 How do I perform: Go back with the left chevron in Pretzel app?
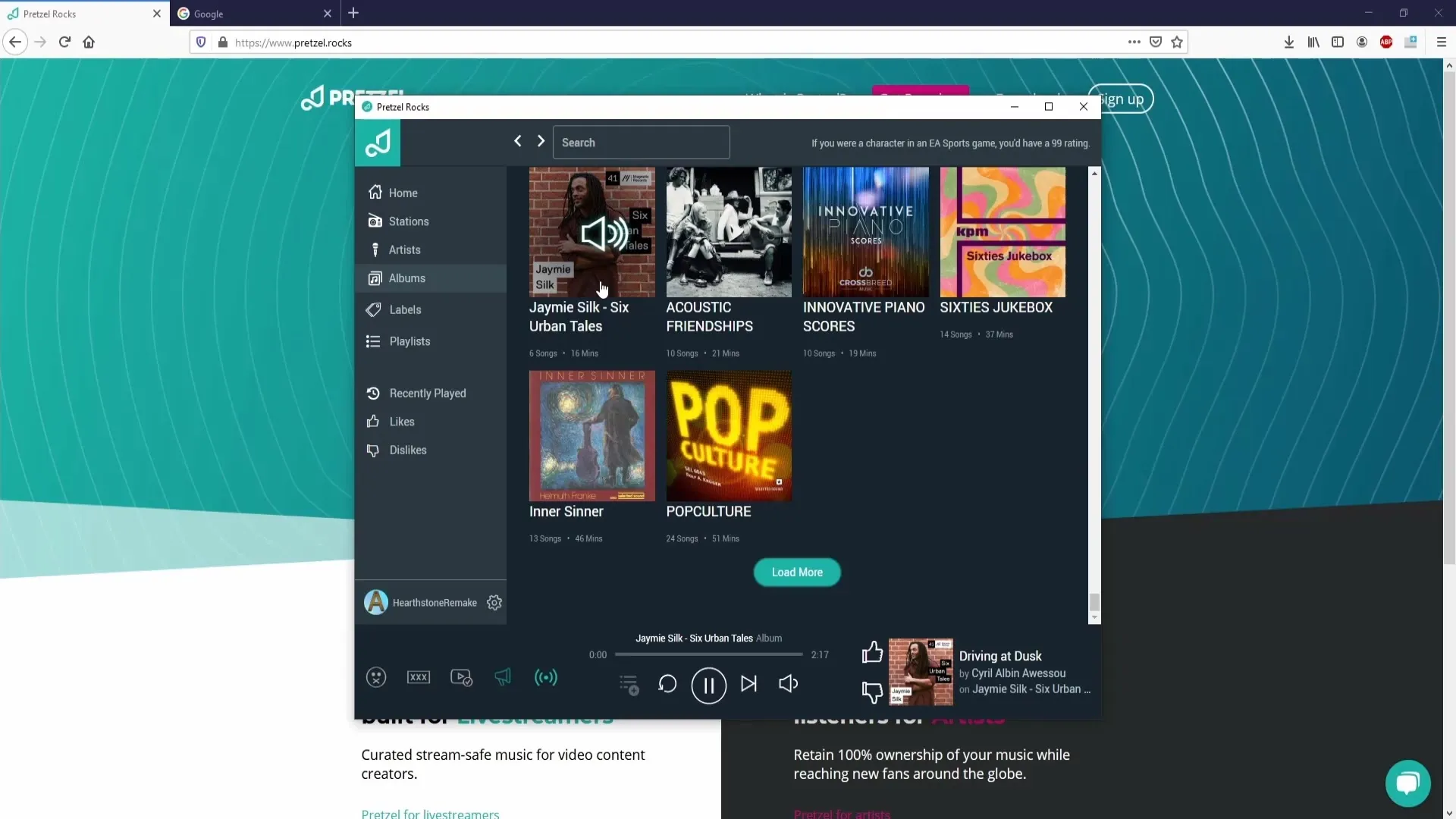[518, 141]
